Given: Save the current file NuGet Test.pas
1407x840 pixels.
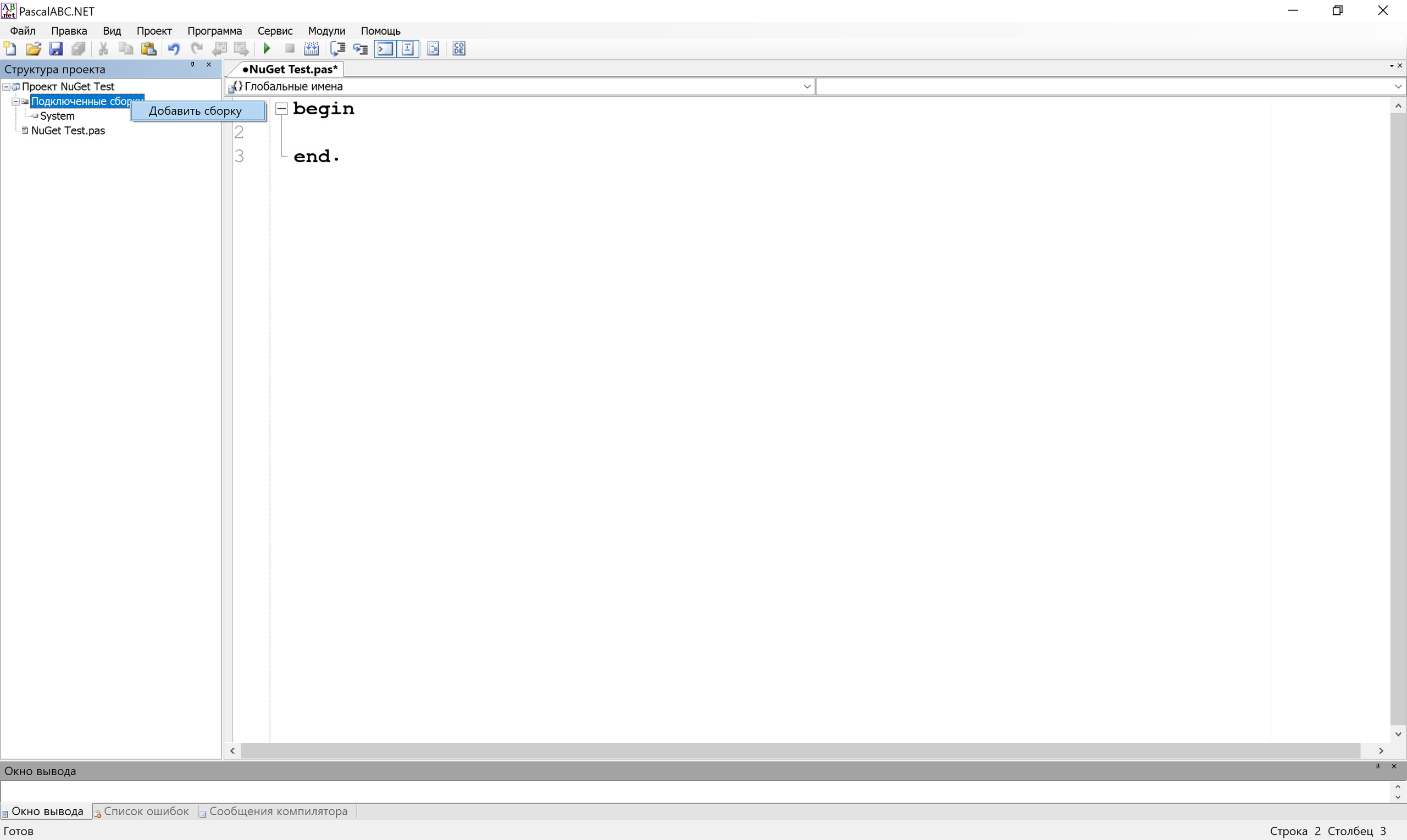Looking at the screenshot, I should click(x=56, y=49).
